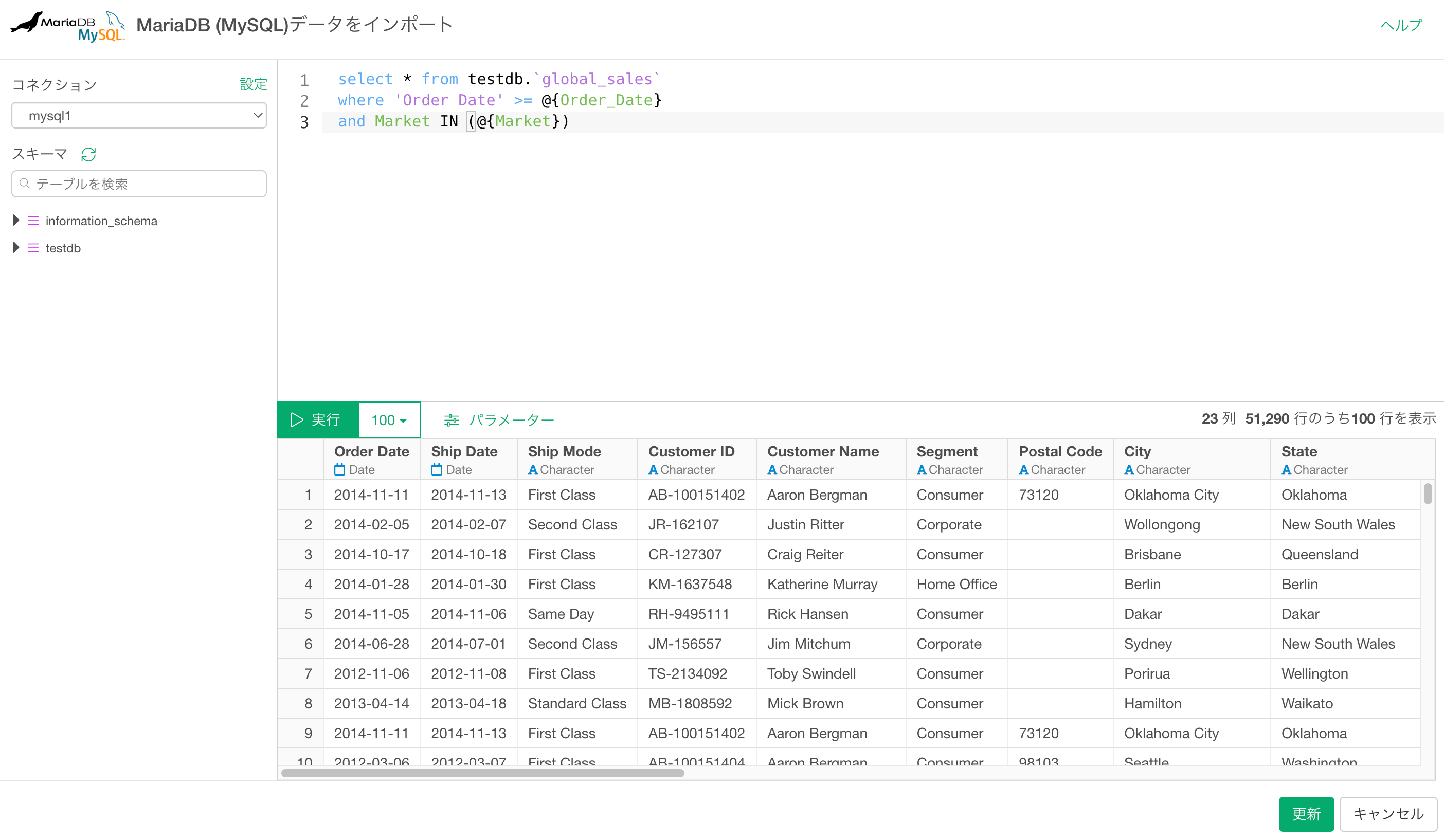Click the search magnifier icon in table search

point(25,184)
